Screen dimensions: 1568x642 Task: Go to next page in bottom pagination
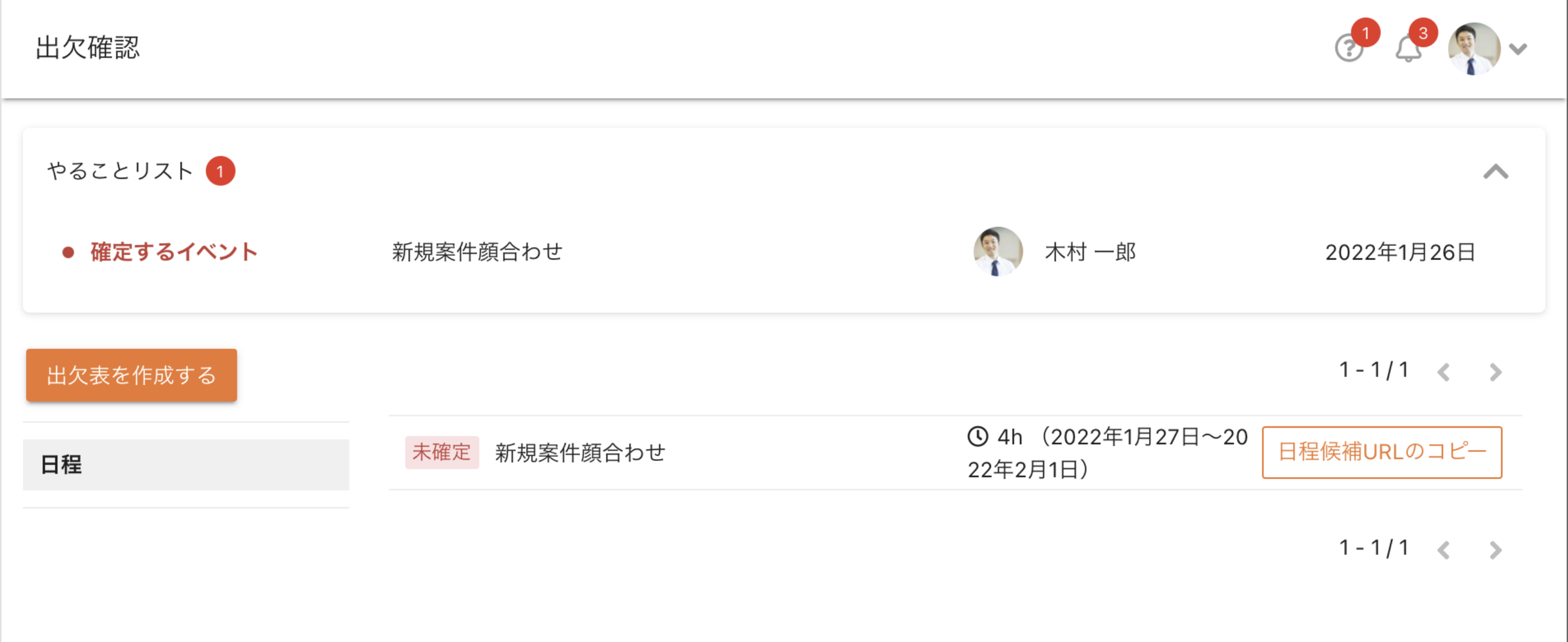[1495, 550]
